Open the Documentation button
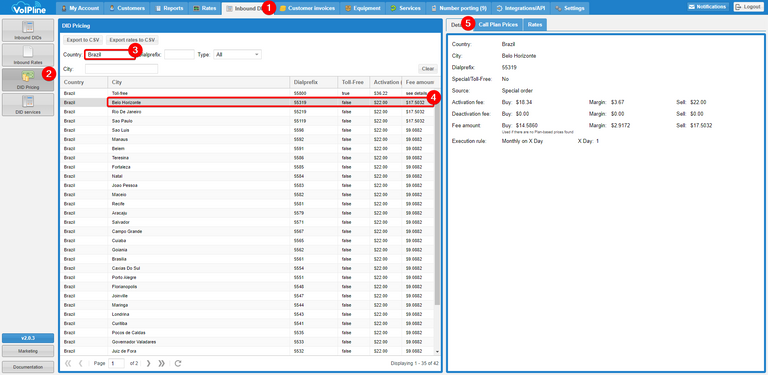Screen dimensions: 768x375 [28, 367]
